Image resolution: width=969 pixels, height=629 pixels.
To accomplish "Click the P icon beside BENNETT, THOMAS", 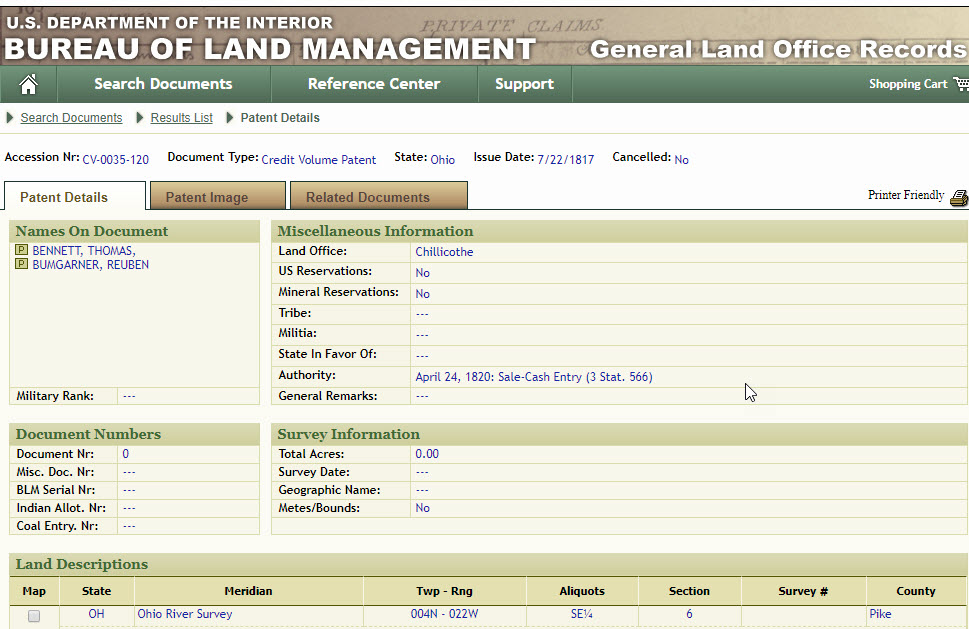I will point(22,250).
